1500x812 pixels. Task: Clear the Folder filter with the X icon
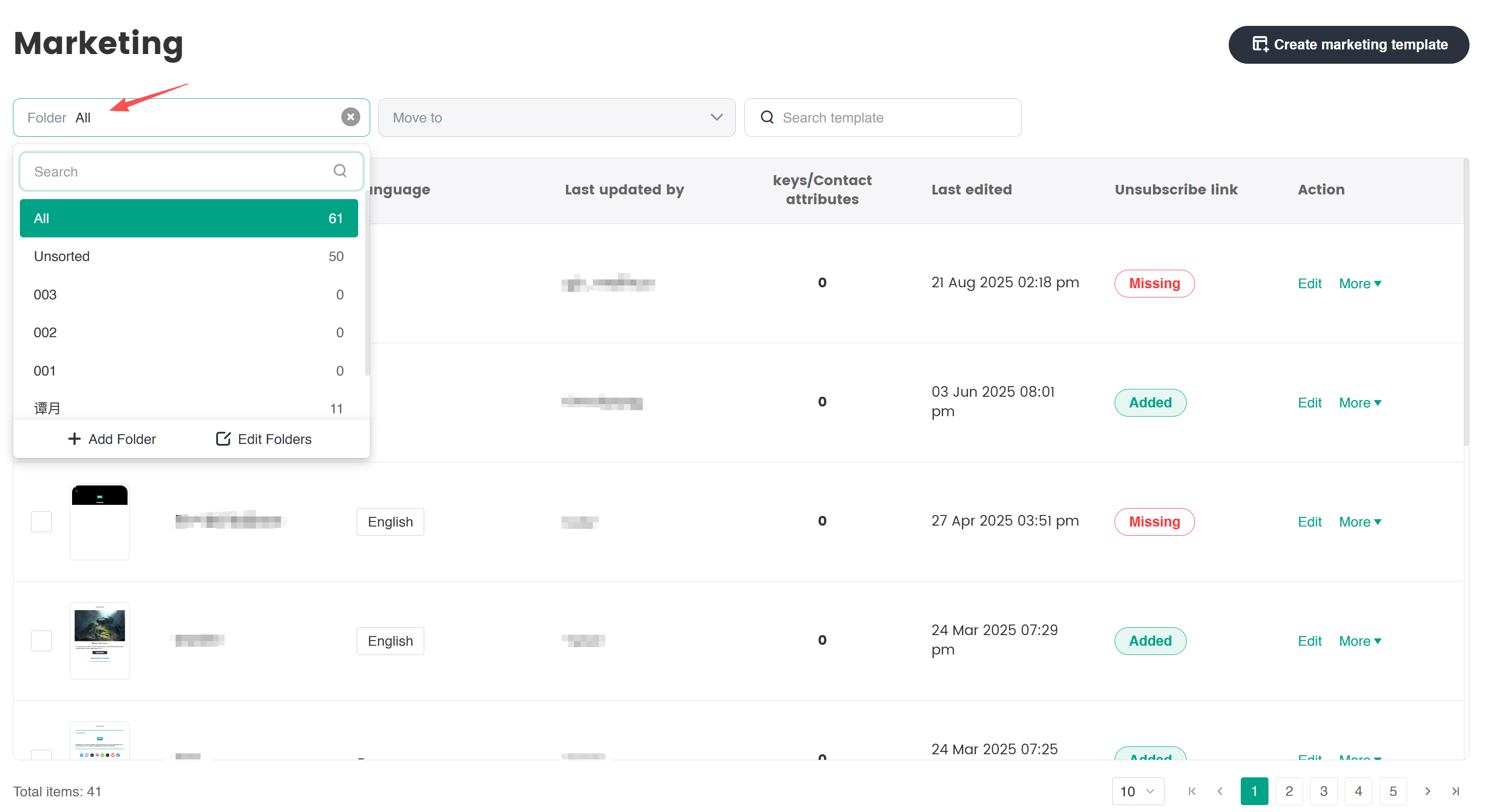click(350, 117)
